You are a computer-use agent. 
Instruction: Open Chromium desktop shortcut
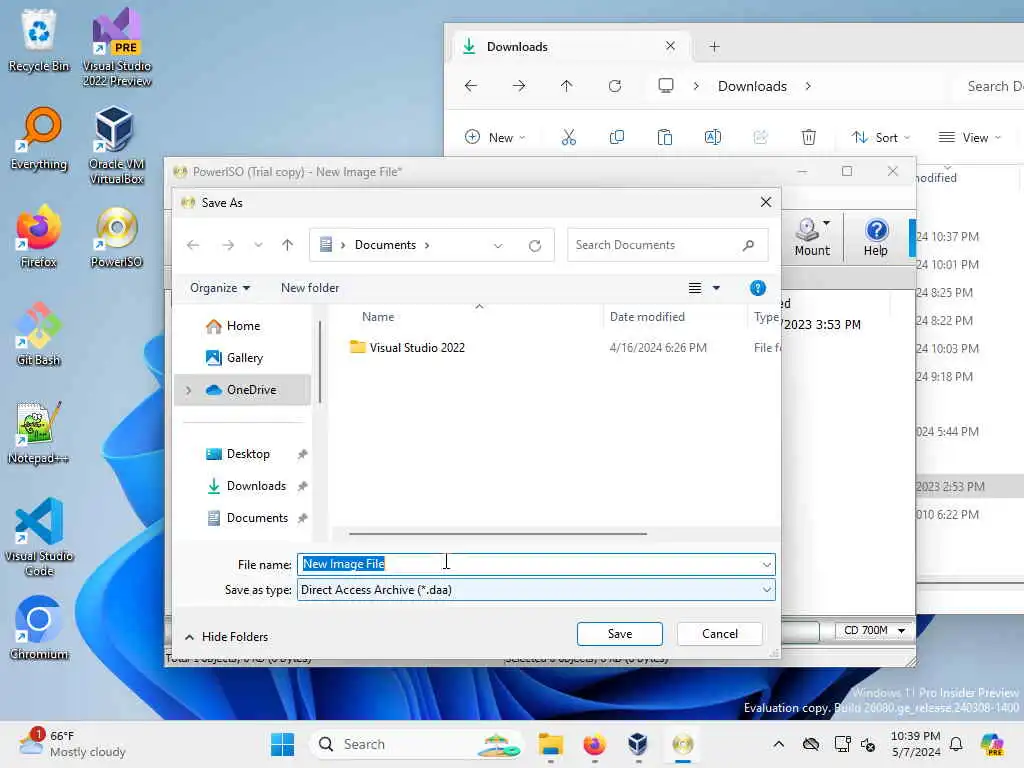click(39, 628)
